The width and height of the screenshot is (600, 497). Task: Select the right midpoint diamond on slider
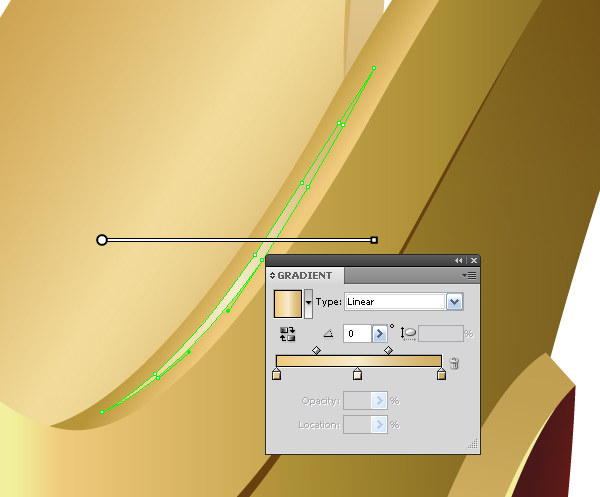point(388,350)
